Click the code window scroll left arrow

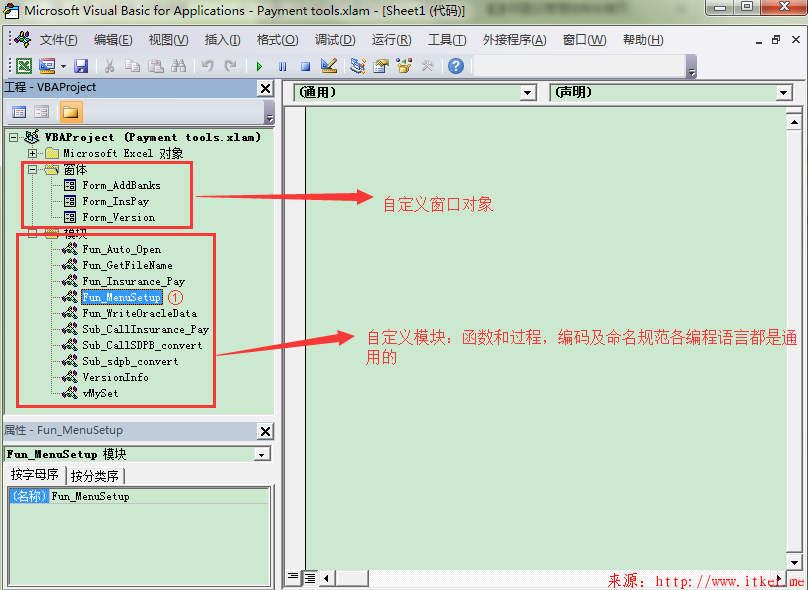tap(326, 578)
